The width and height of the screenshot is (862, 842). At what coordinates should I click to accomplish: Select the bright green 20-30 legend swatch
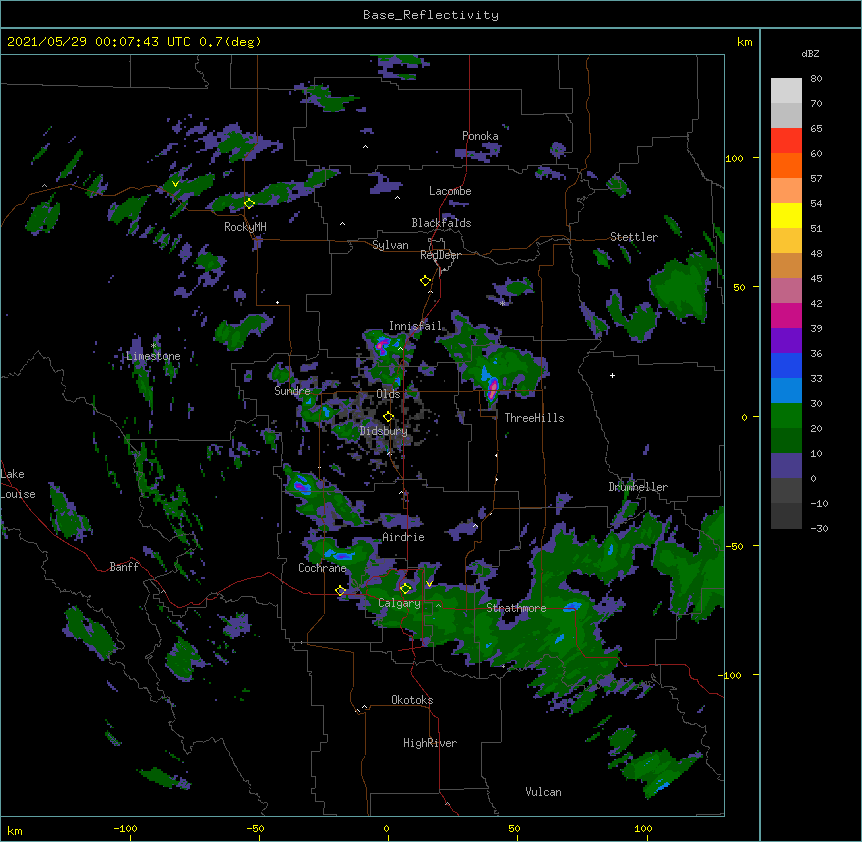pyautogui.click(x=786, y=416)
